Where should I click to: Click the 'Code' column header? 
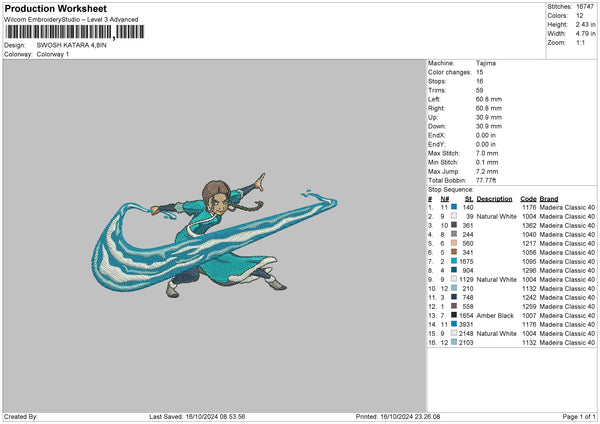(x=528, y=199)
